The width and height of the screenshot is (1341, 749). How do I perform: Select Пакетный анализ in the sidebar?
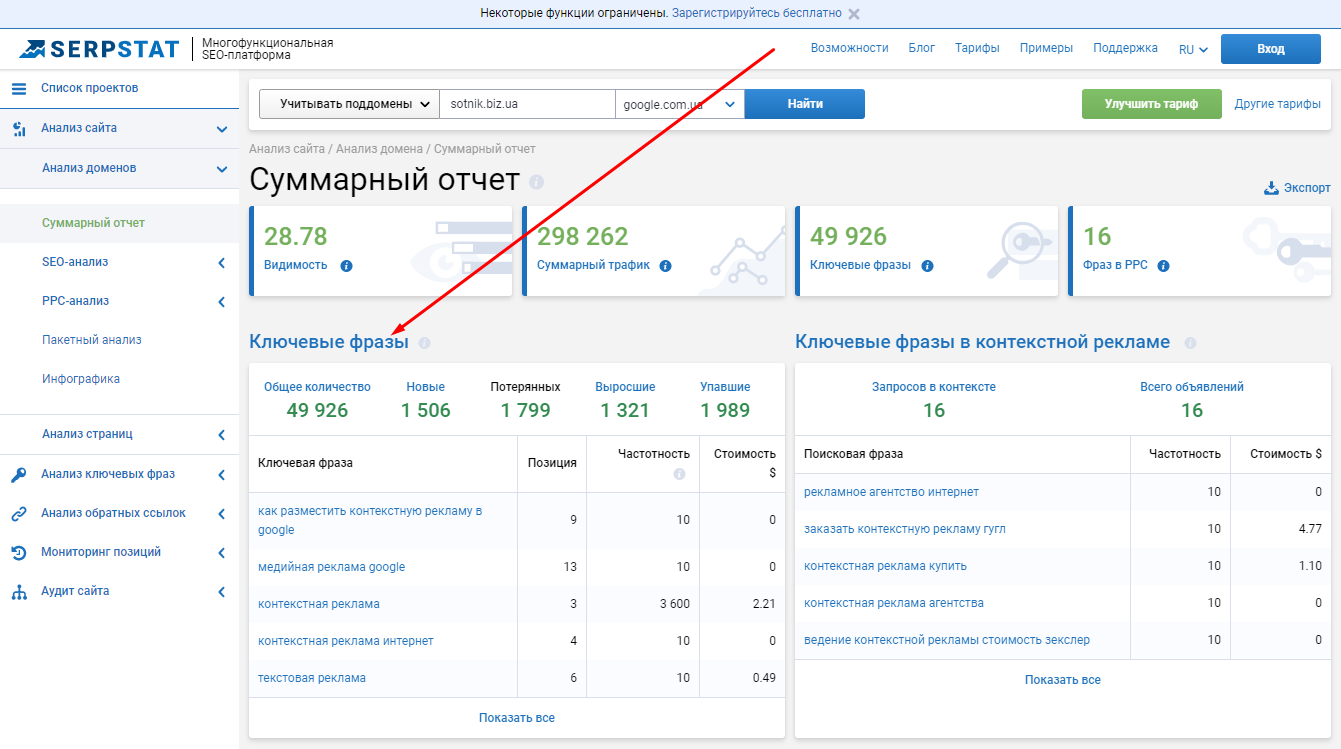tap(92, 340)
